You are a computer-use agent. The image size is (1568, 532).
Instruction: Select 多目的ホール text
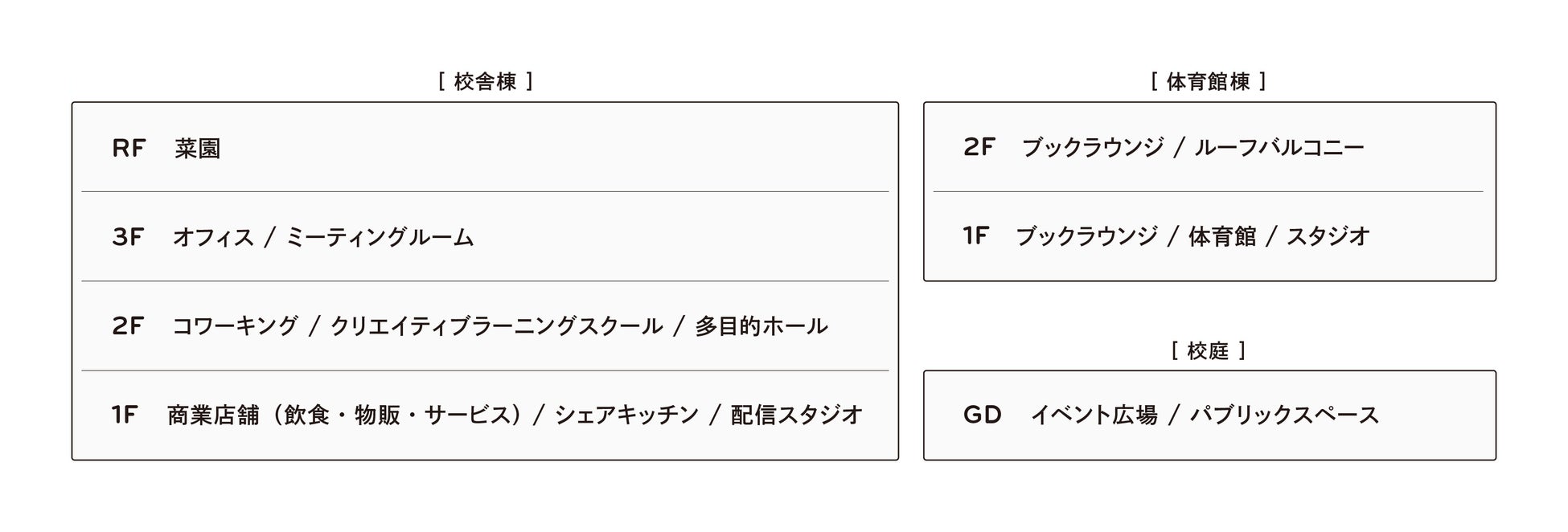(761, 326)
